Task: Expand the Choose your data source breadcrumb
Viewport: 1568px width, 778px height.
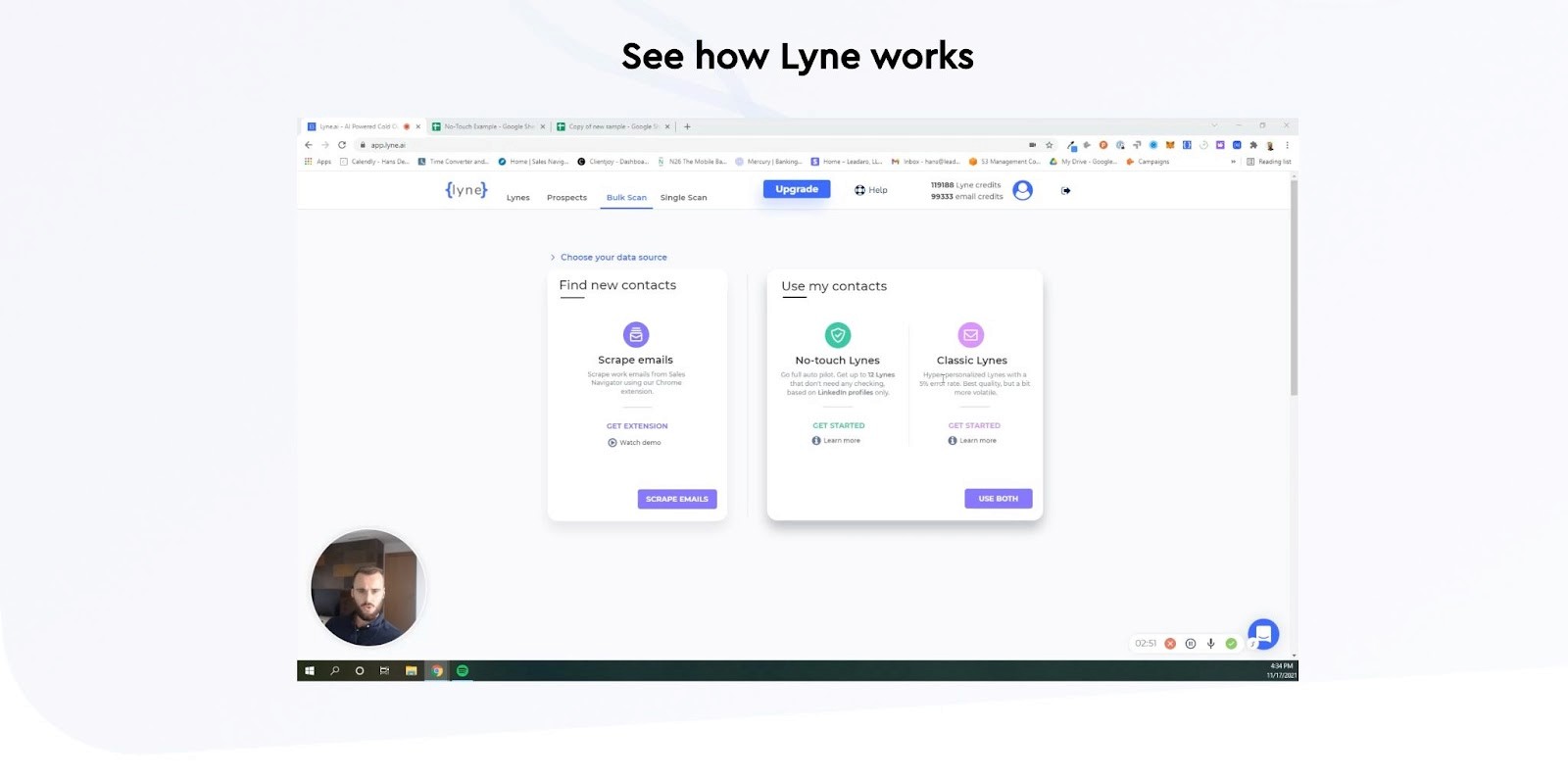Action: coord(609,258)
